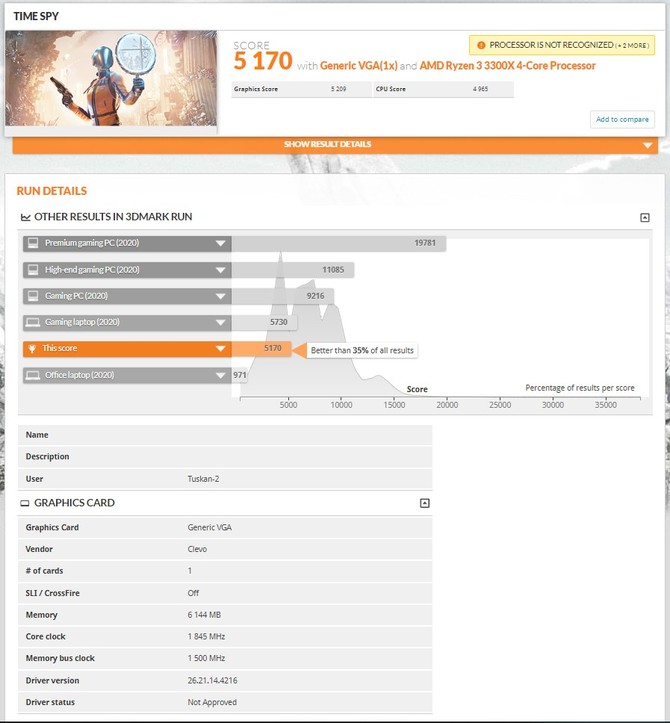Click Add to compare button

pos(622,119)
